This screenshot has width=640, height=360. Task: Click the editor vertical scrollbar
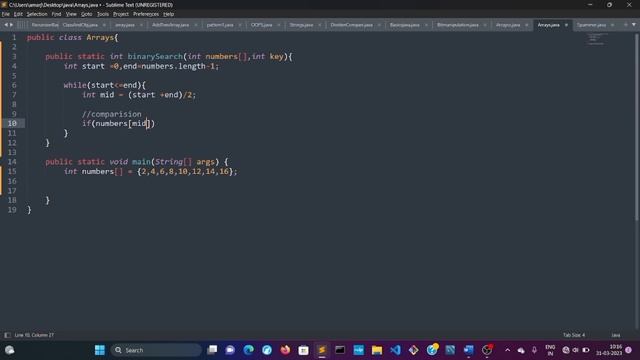click(x=636, y=127)
